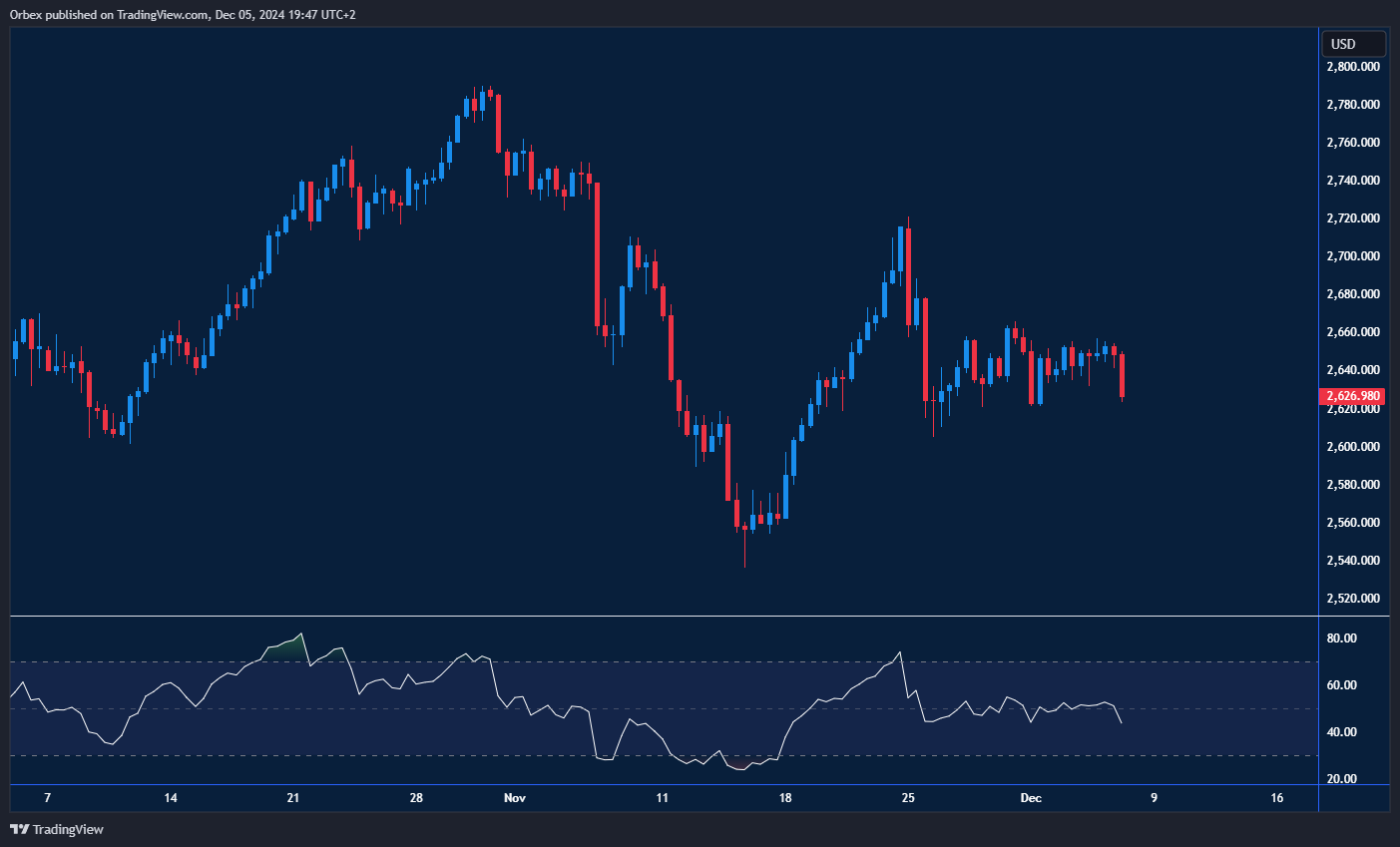Click the 2,700.000 price axis label
This screenshot has height=847, width=1400.
[1353, 256]
